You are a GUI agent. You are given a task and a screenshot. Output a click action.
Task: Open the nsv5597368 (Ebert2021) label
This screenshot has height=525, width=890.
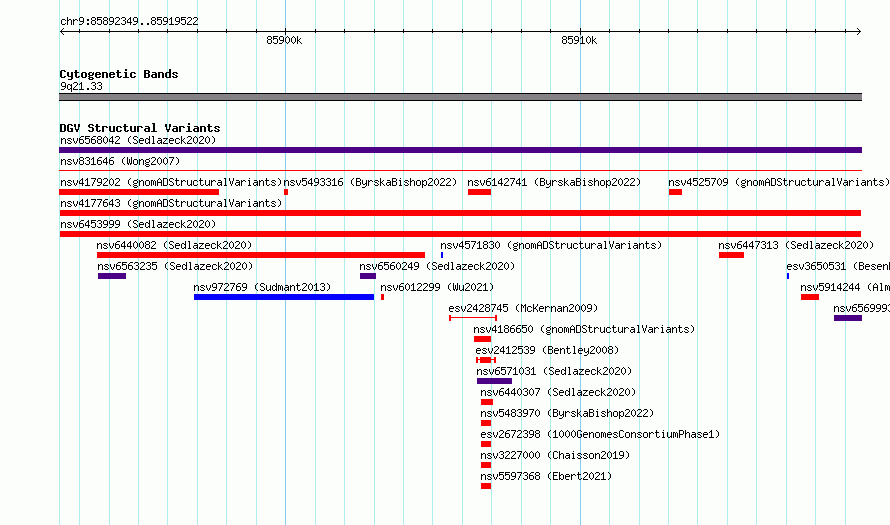[x=546, y=476]
